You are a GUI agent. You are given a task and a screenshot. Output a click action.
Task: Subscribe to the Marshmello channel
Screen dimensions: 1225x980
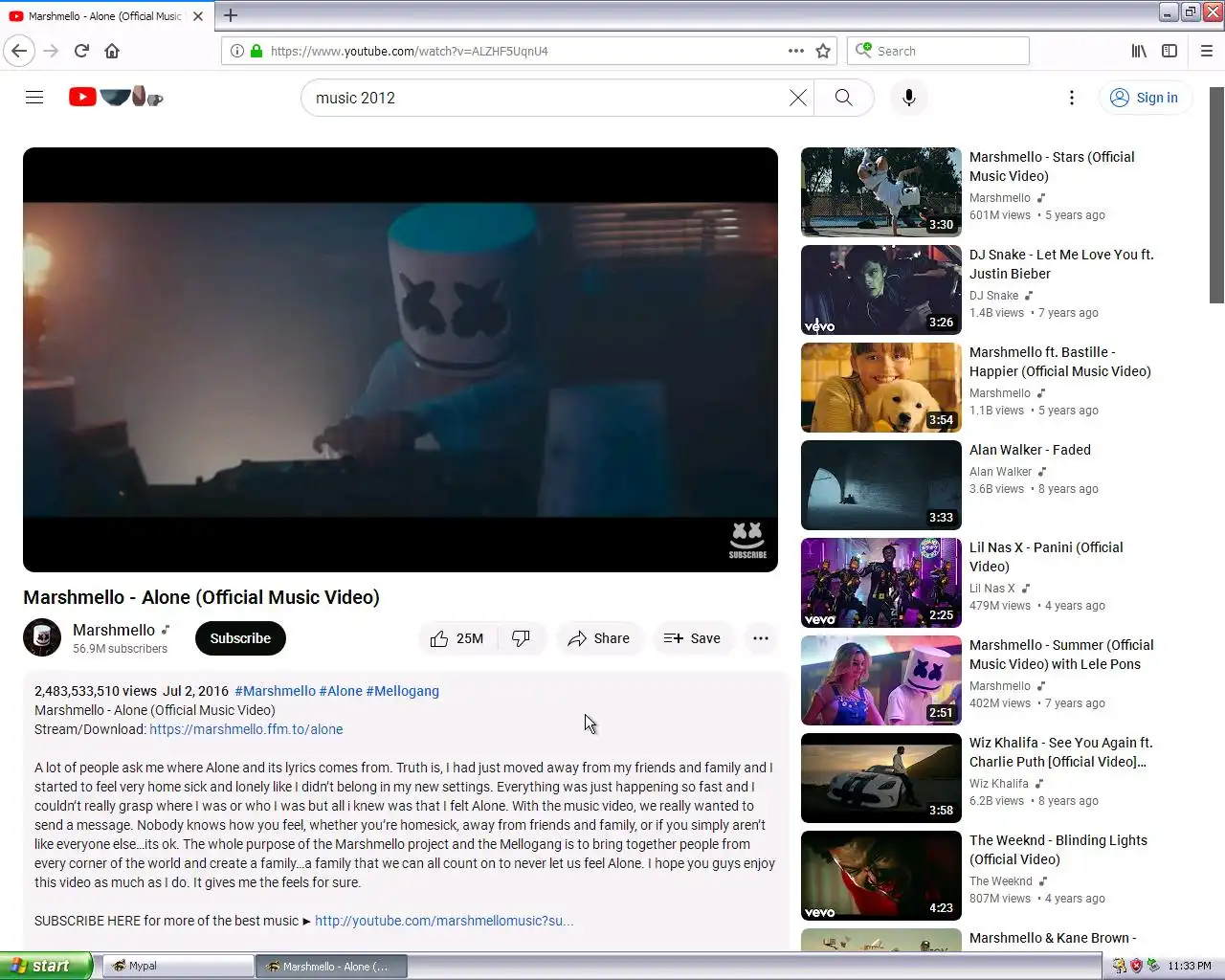click(240, 638)
